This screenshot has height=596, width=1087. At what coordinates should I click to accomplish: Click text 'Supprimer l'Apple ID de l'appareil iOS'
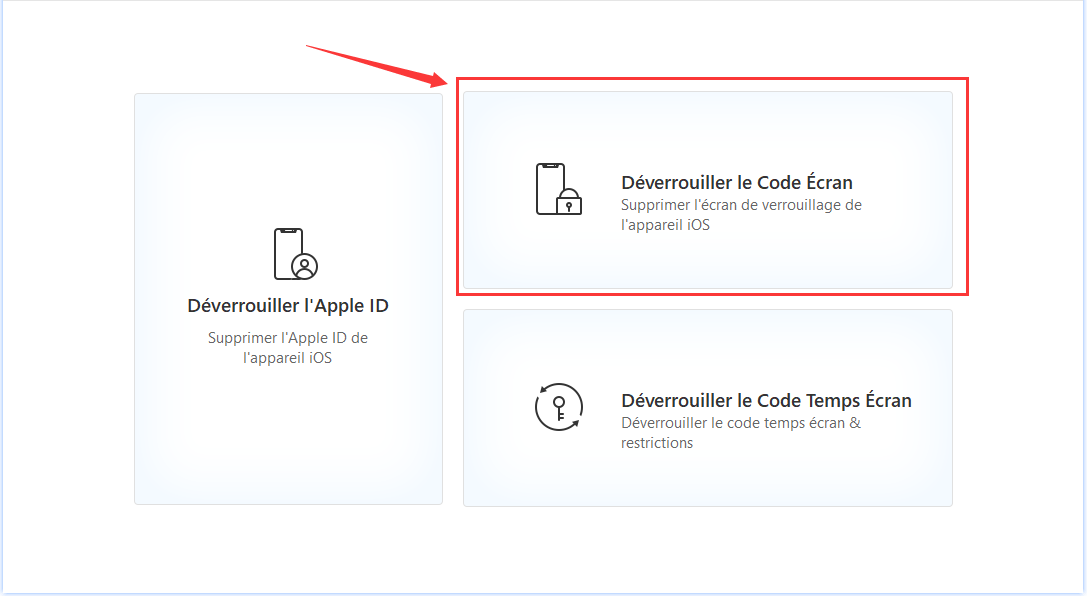[288, 348]
